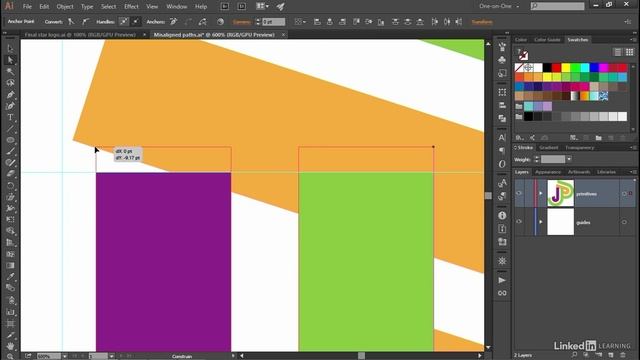The height and width of the screenshot is (360, 640).
Task: Open the Effect menu
Action: click(x=131, y=7)
